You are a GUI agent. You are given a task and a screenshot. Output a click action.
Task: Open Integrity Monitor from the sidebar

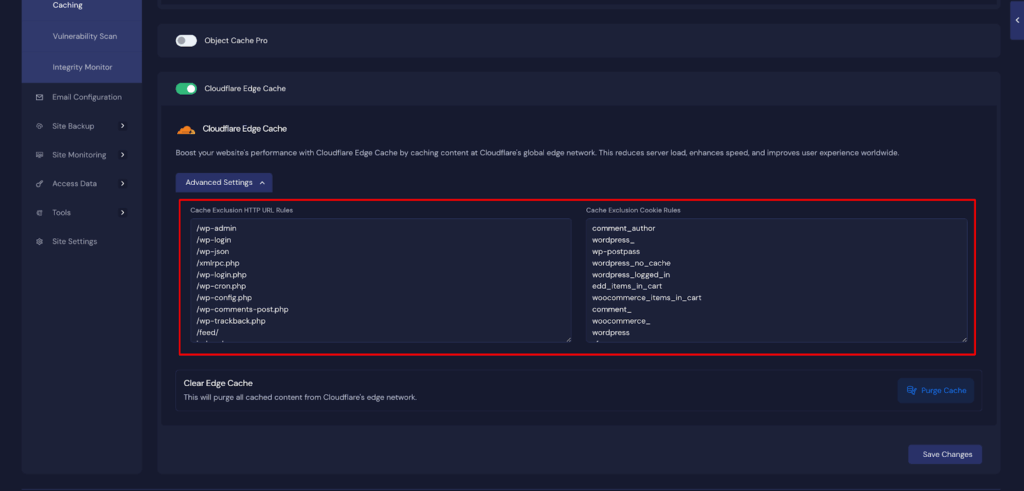pyautogui.click(x=82, y=67)
